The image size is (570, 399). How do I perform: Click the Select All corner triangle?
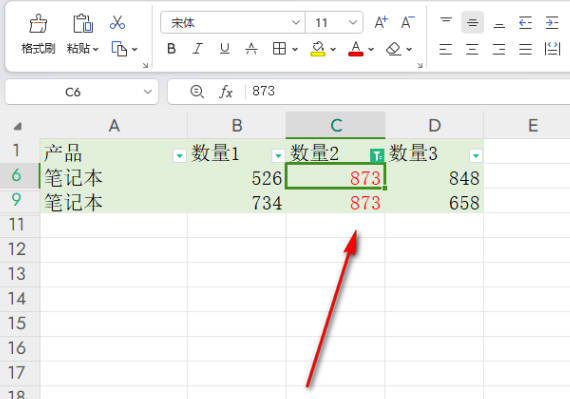pos(17,126)
